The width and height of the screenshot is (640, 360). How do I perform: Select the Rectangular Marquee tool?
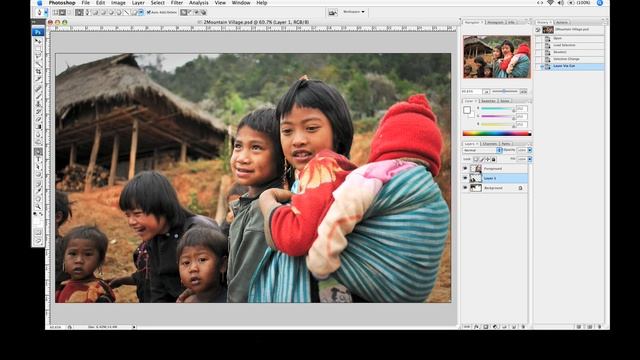pyautogui.click(x=38, y=49)
